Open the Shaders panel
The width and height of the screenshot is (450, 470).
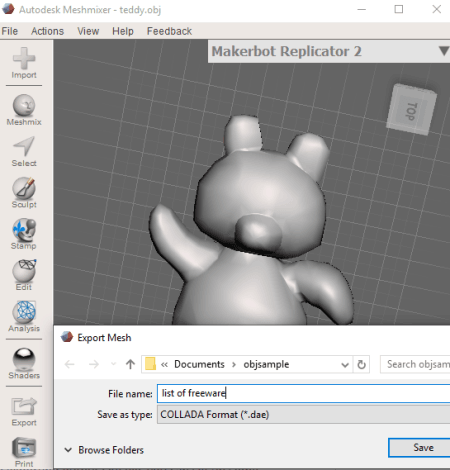pos(24,364)
